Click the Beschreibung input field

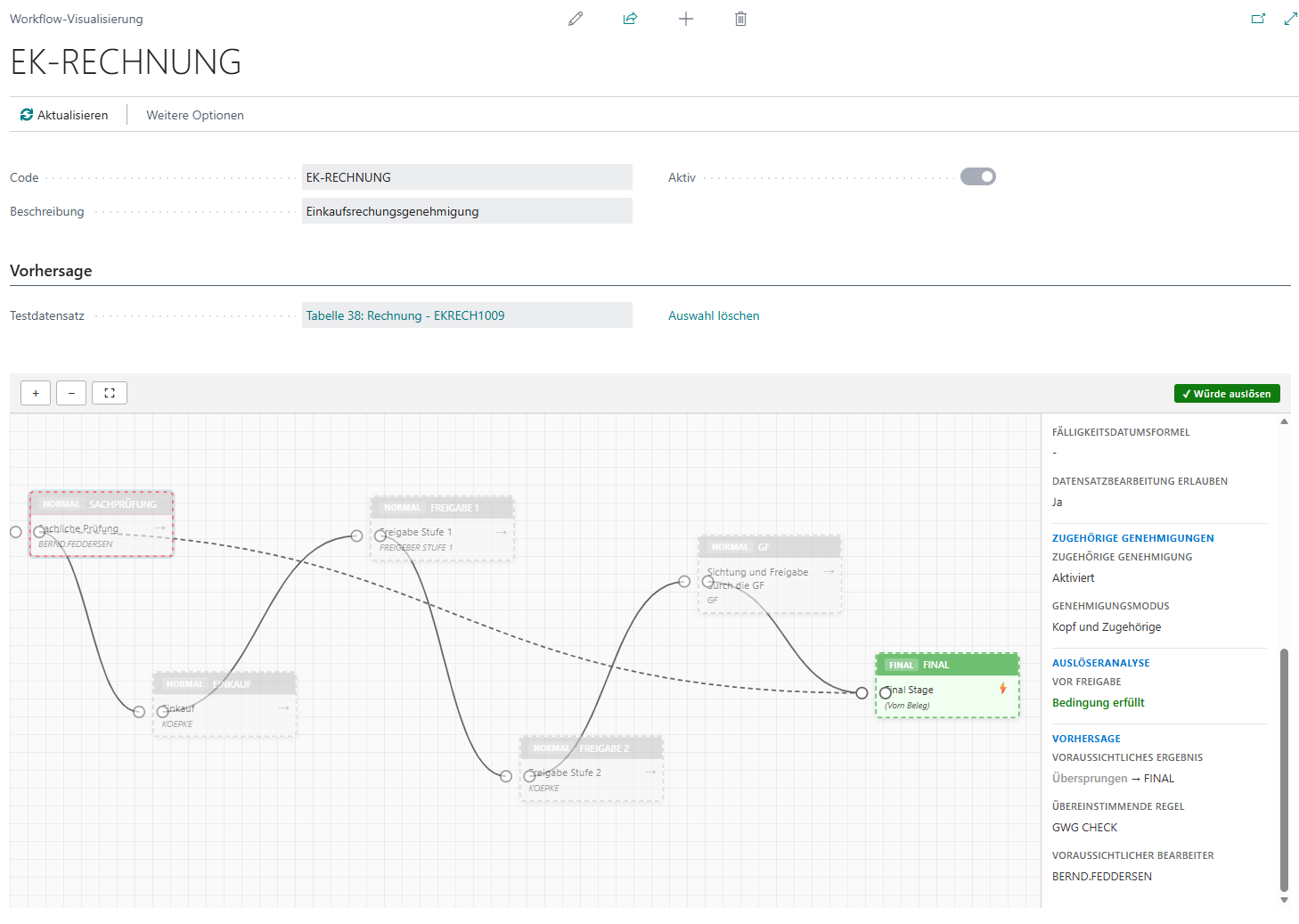pos(467,211)
